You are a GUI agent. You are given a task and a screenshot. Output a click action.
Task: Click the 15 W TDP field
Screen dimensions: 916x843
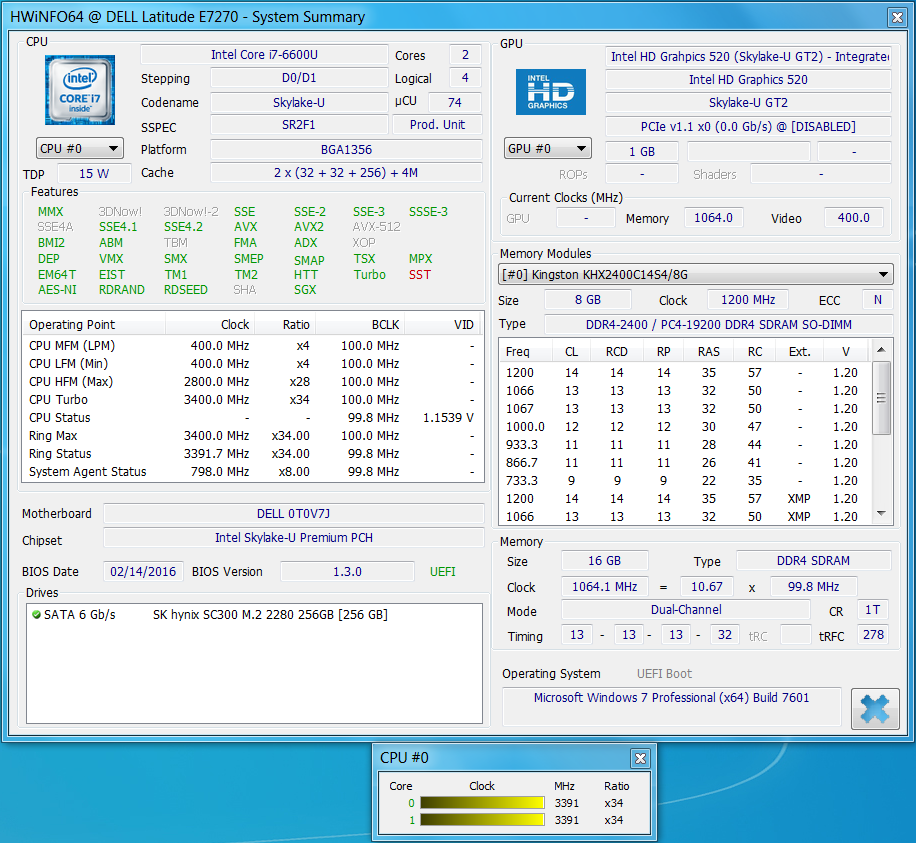coord(94,174)
